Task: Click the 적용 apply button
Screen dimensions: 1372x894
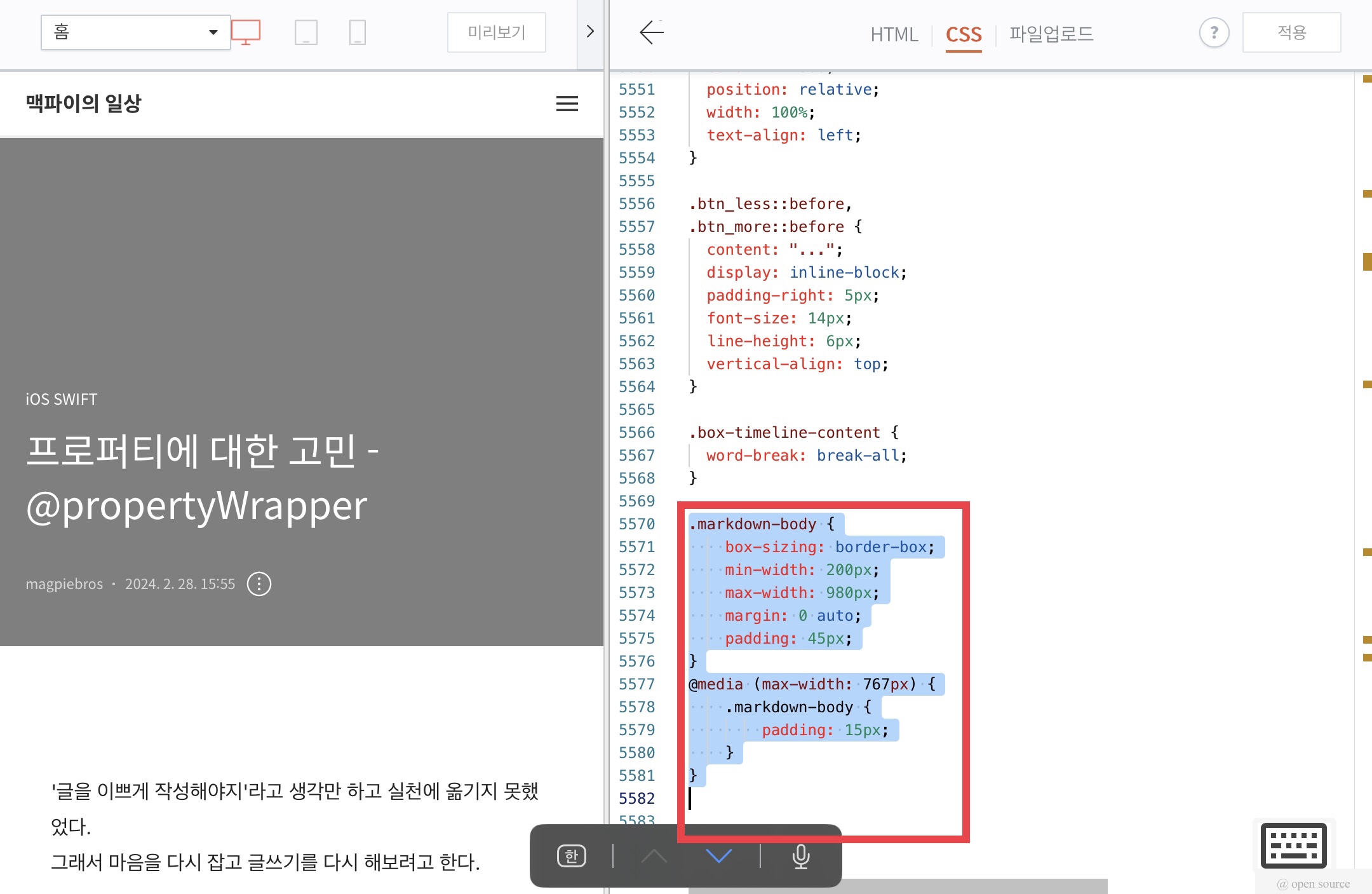Action: (1291, 32)
